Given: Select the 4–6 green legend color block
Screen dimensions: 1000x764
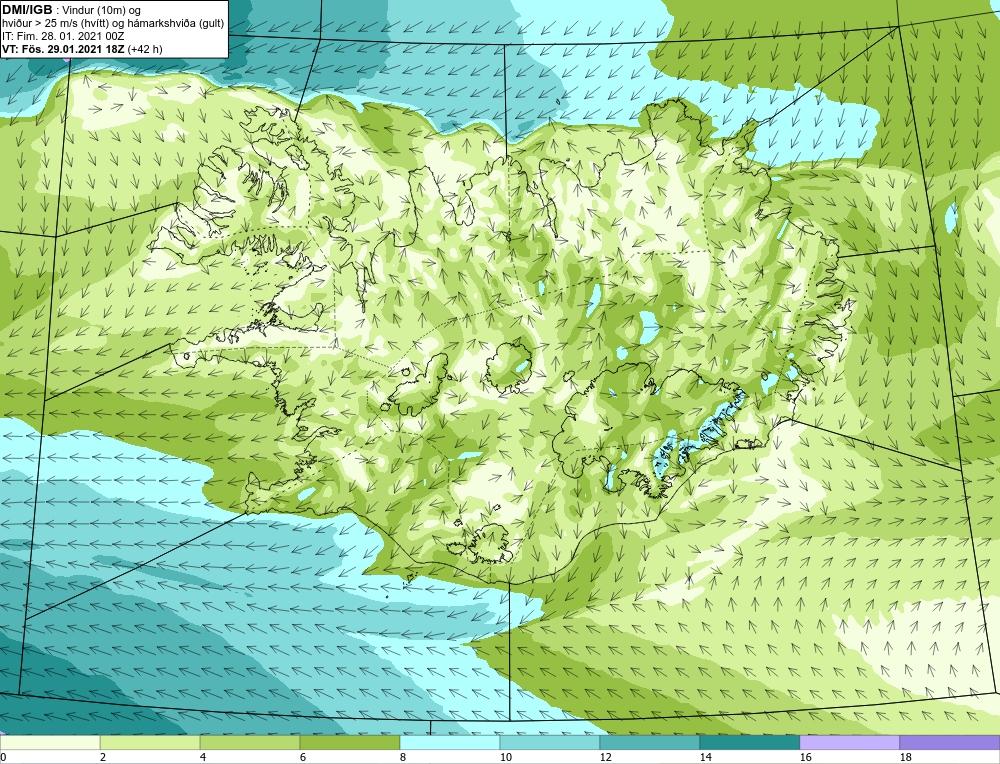Looking at the screenshot, I should 250,742.
